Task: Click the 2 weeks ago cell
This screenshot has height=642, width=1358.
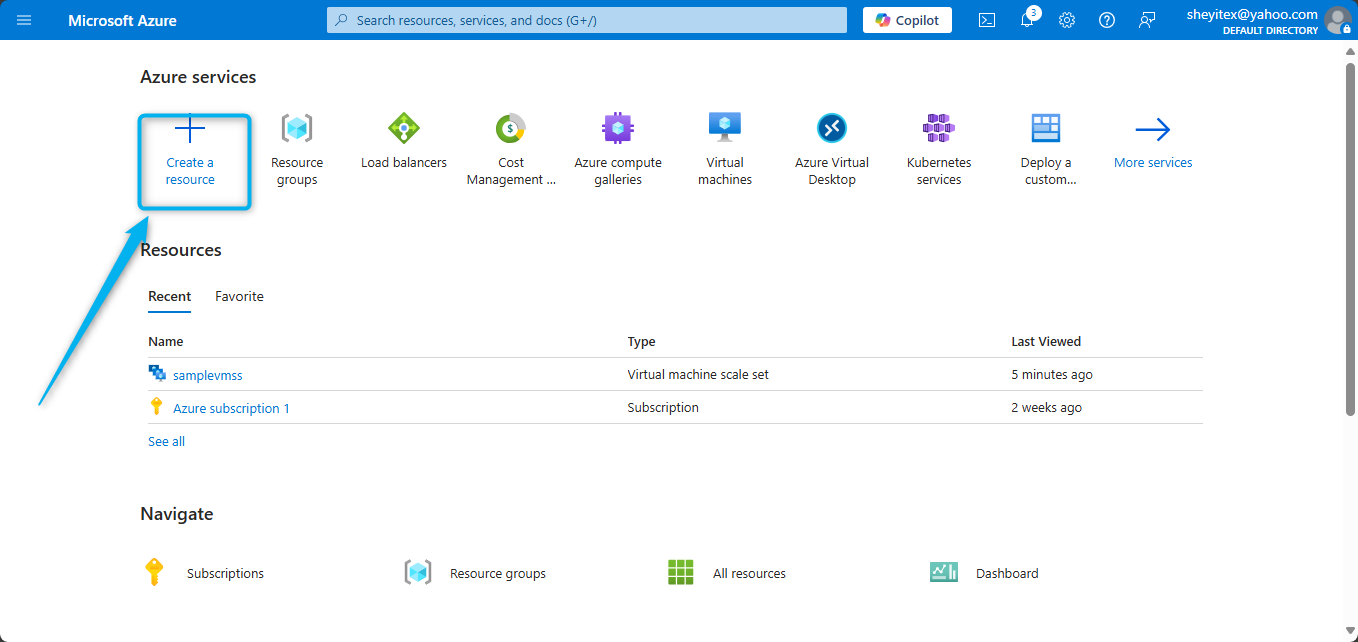Action: coord(1046,407)
